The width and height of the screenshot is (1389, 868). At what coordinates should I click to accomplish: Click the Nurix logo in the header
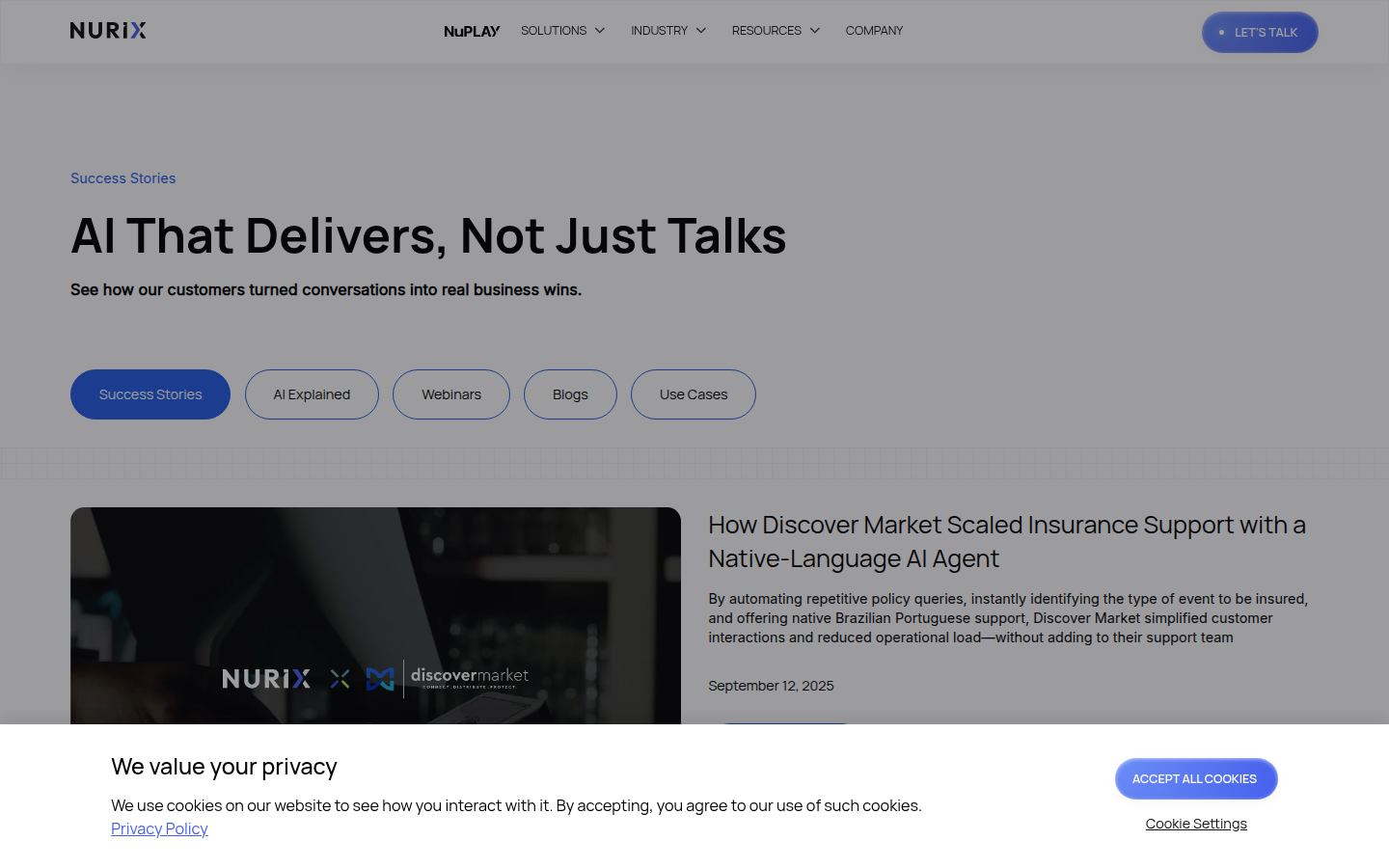click(x=108, y=31)
